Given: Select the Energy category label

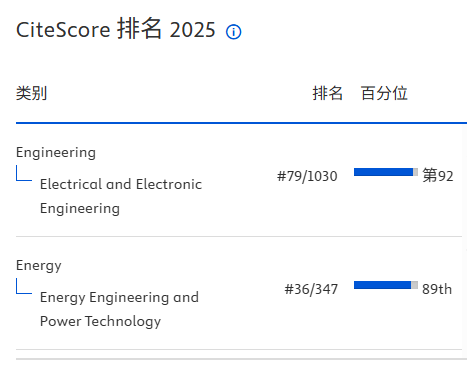Looking at the screenshot, I should point(39,266).
